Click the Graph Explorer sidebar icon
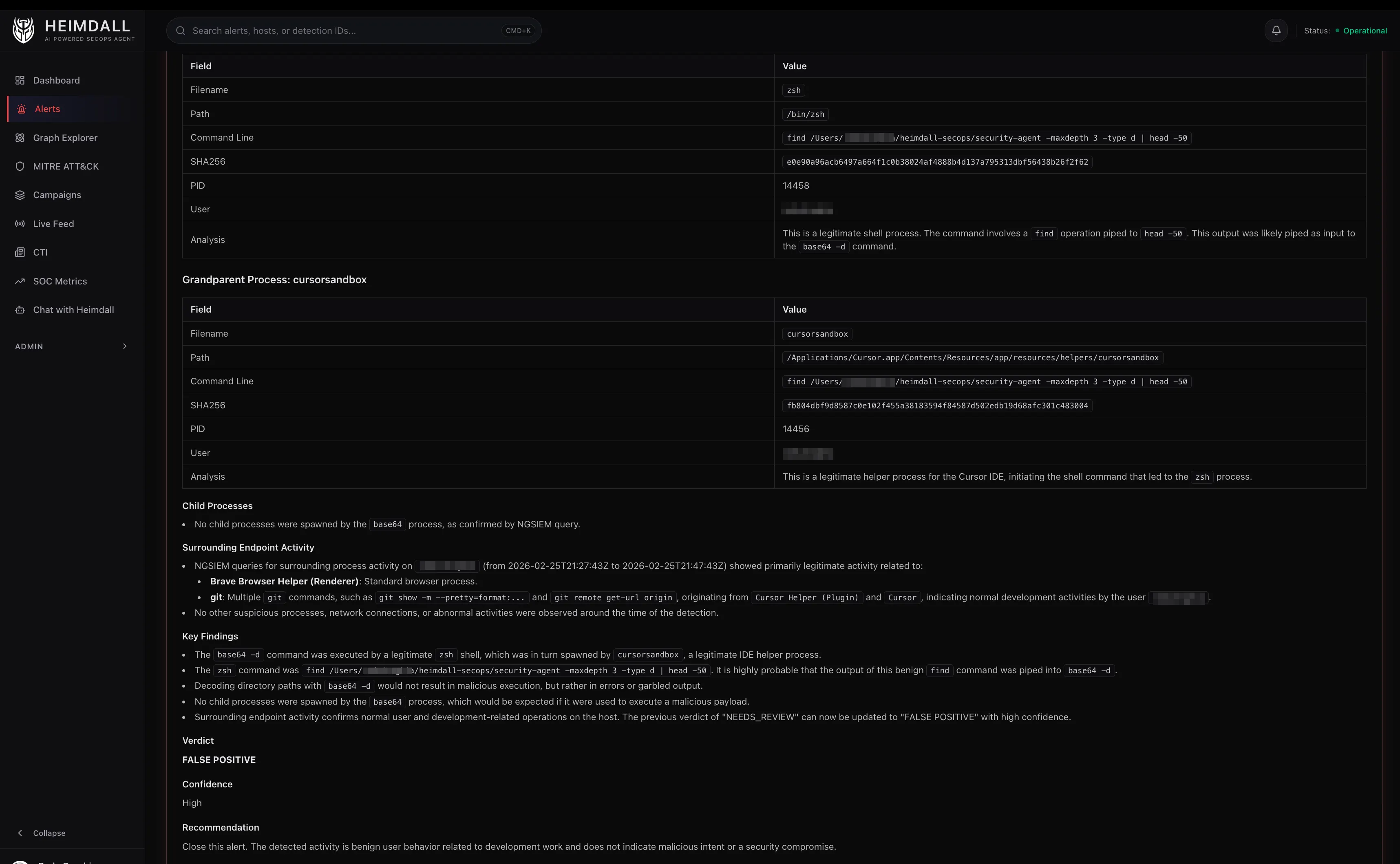This screenshot has width=1400, height=864. (x=20, y=138)
